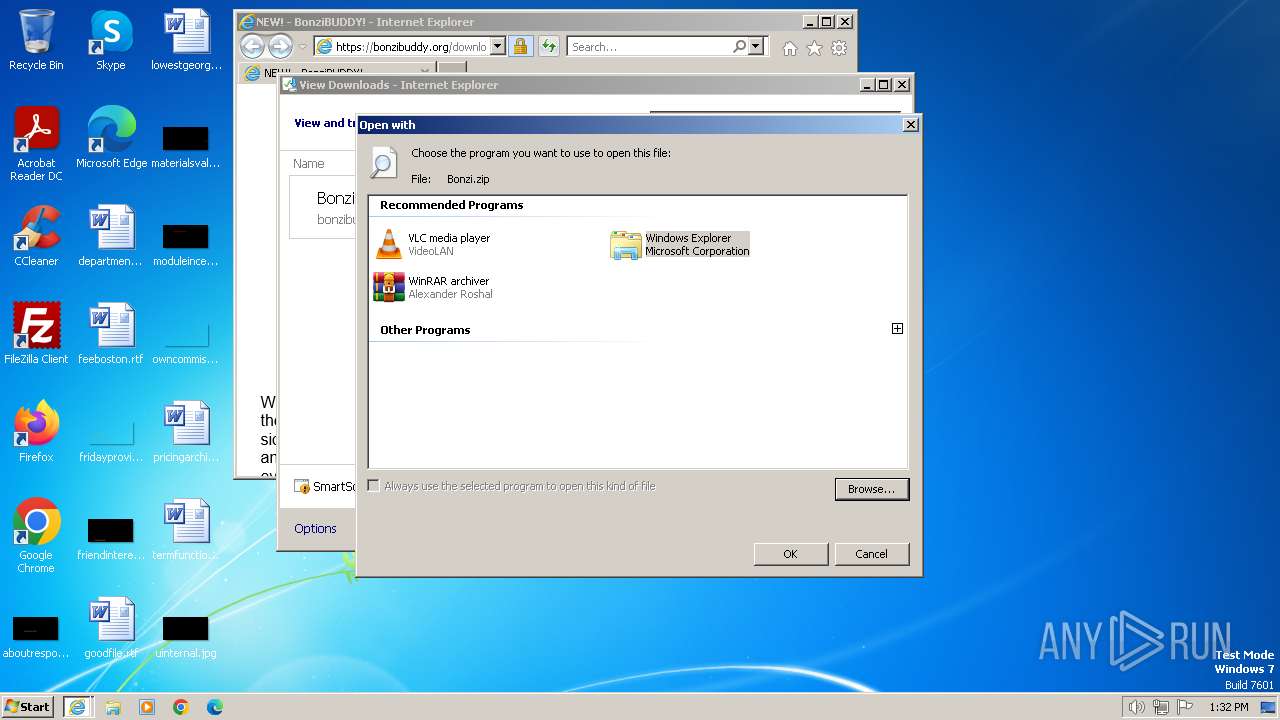Open Options link in View Downloads window
The image size is (1280, 720).
315,529
